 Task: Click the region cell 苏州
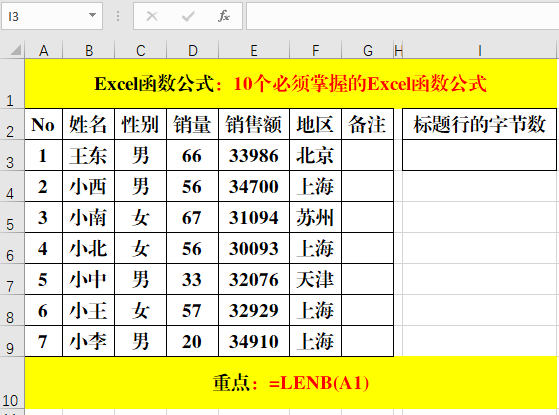(x=316, y=217)
